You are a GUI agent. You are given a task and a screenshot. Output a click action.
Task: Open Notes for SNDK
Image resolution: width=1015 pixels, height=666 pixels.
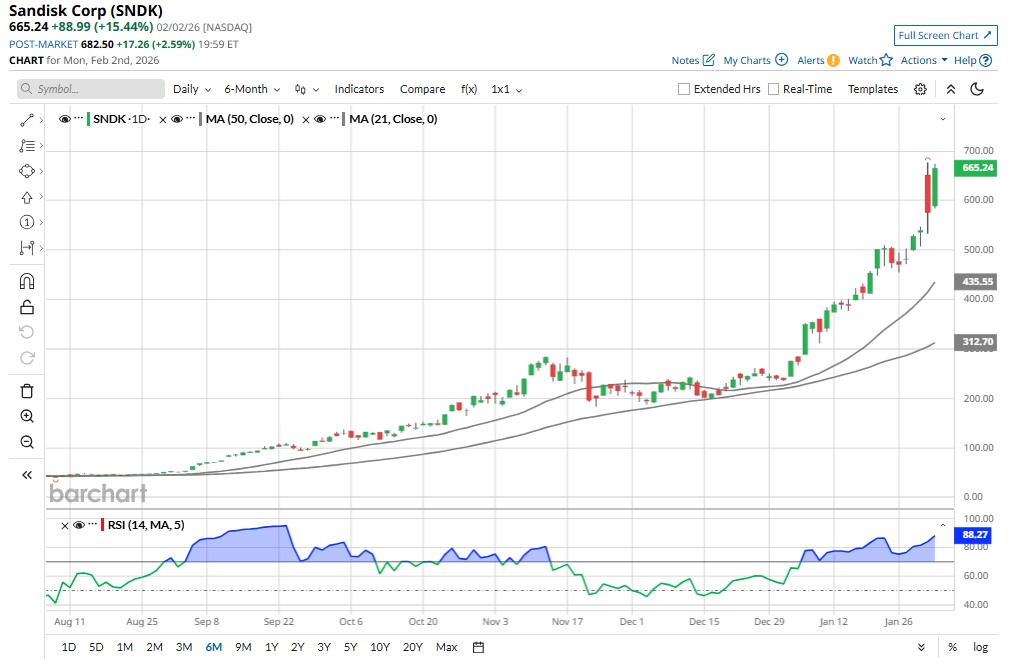[693, 60]
